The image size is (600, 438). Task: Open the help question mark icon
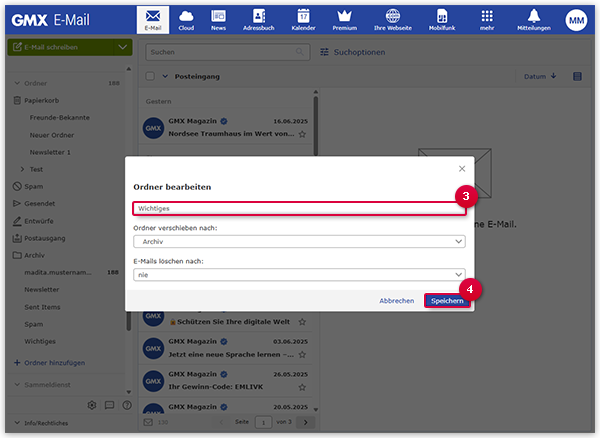(x=127, y=405)
